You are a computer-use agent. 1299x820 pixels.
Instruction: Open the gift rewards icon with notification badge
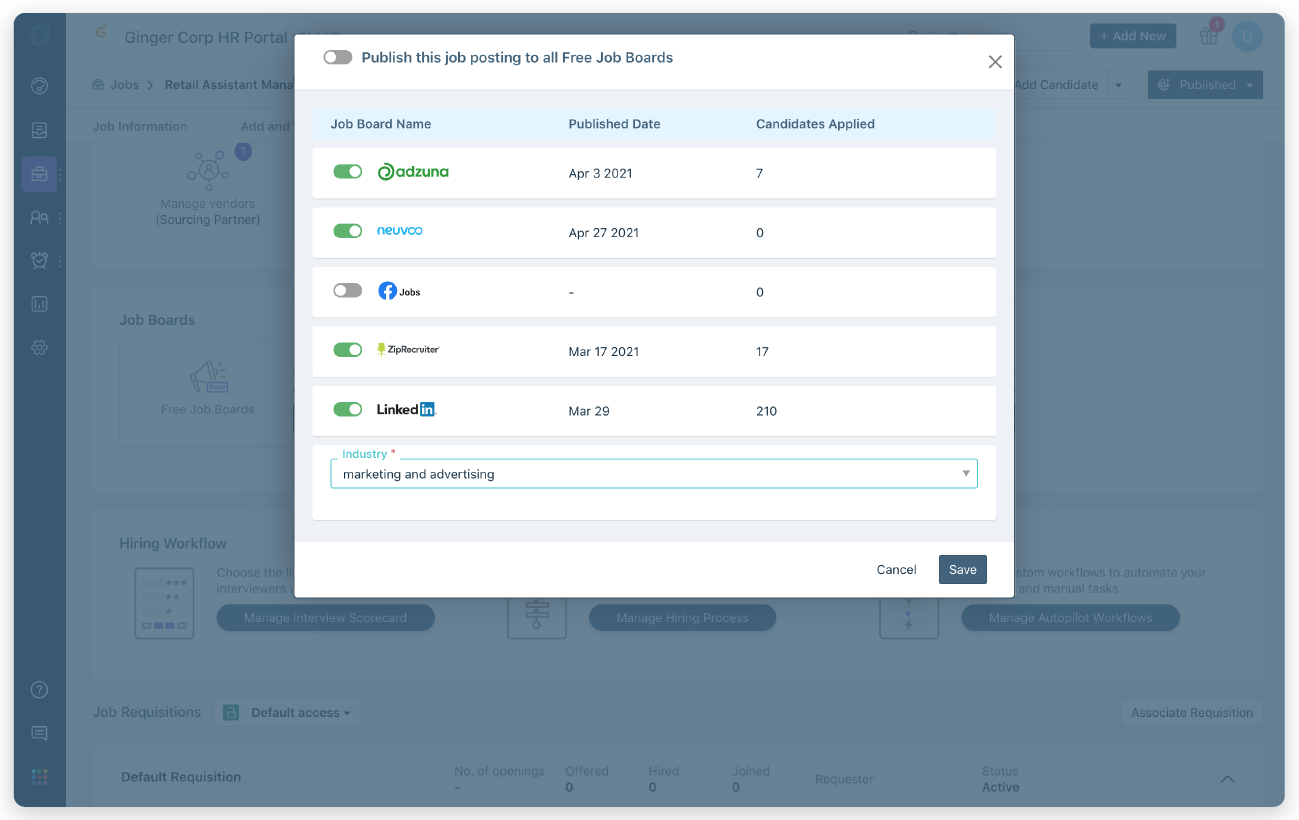click(x=1208, y=36)
